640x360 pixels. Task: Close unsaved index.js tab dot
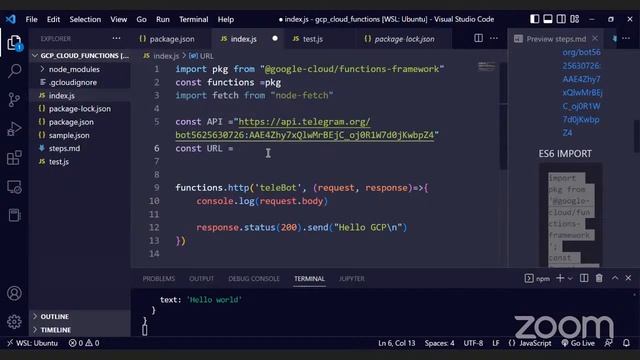tap(275, 38)
